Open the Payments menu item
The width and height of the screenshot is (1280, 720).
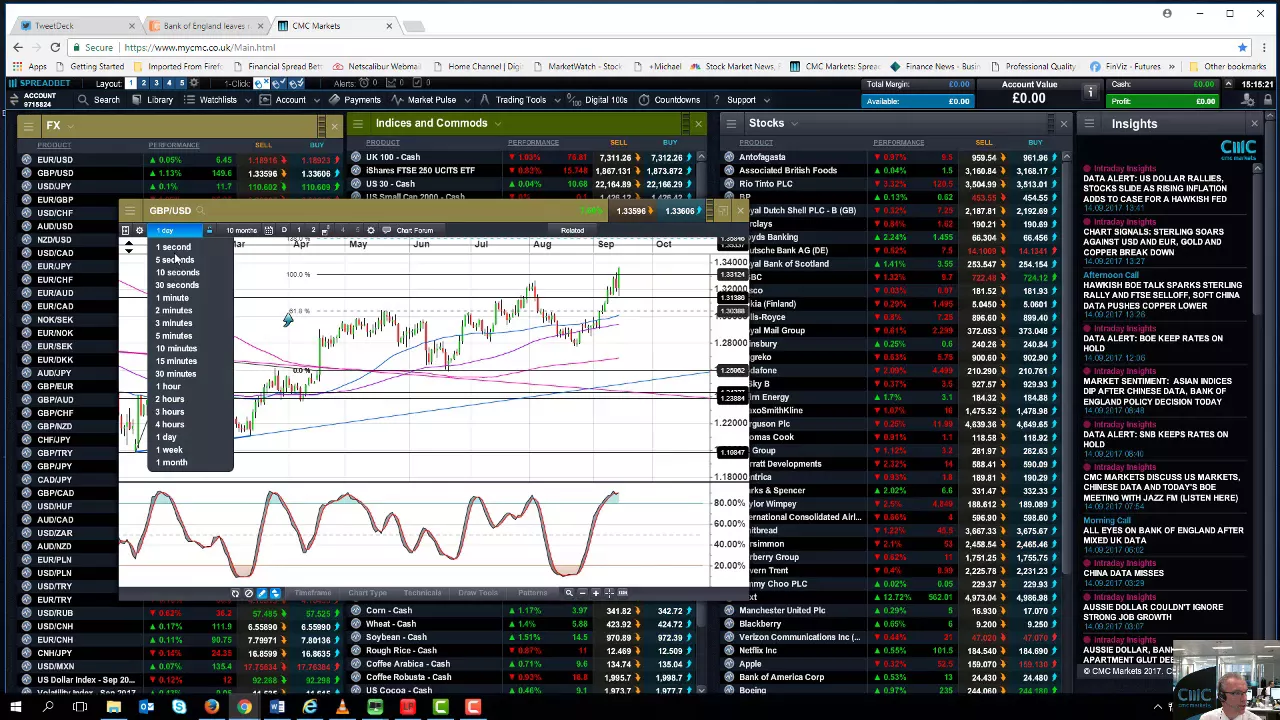pyautogui.click(x=355, y=100)
